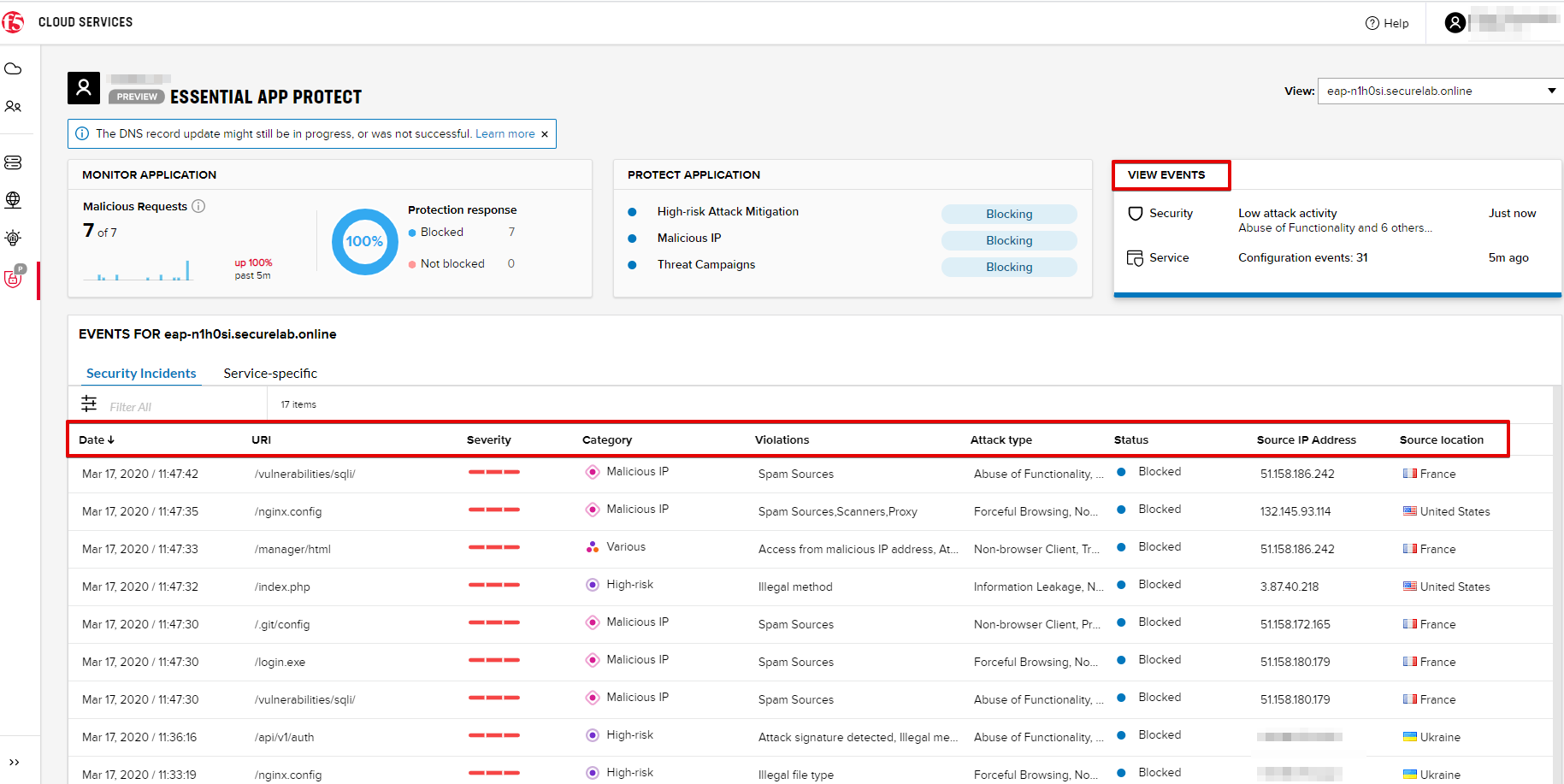Click the malicious requests sparkline chart
The width and height of the screenshot is (1564, 784).
pyautogui.click(x=138, y=270)
